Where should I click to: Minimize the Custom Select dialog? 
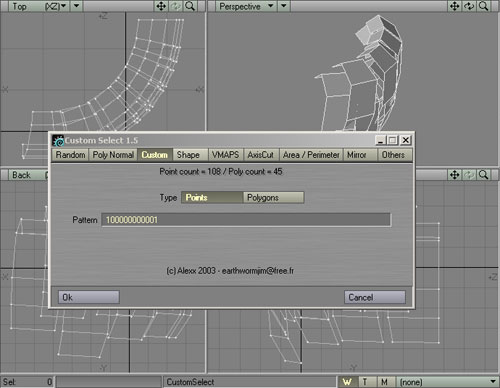(380, 140)
